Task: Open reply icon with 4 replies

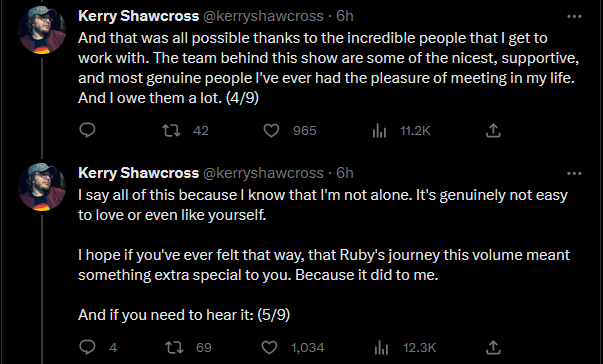Action: coord(87,347)
